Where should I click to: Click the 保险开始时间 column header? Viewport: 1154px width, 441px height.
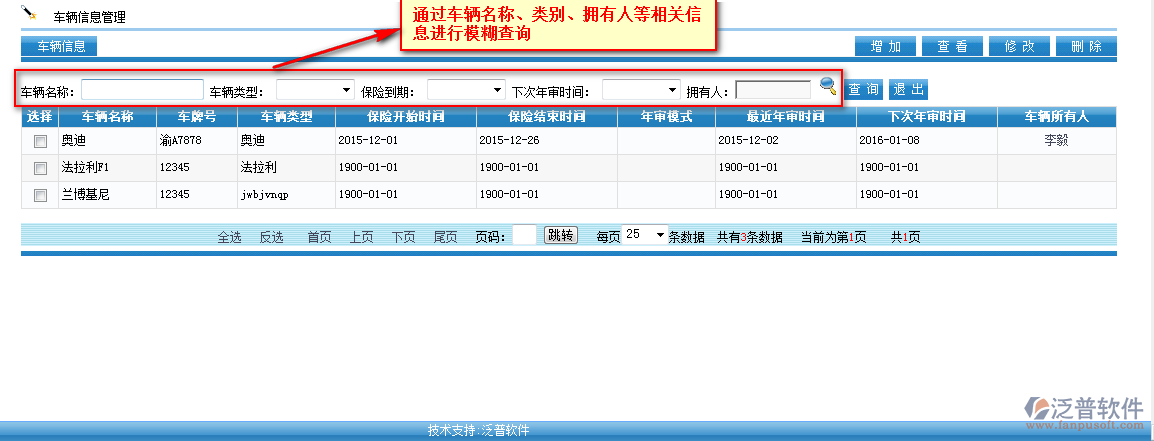[x=406, y=117]
